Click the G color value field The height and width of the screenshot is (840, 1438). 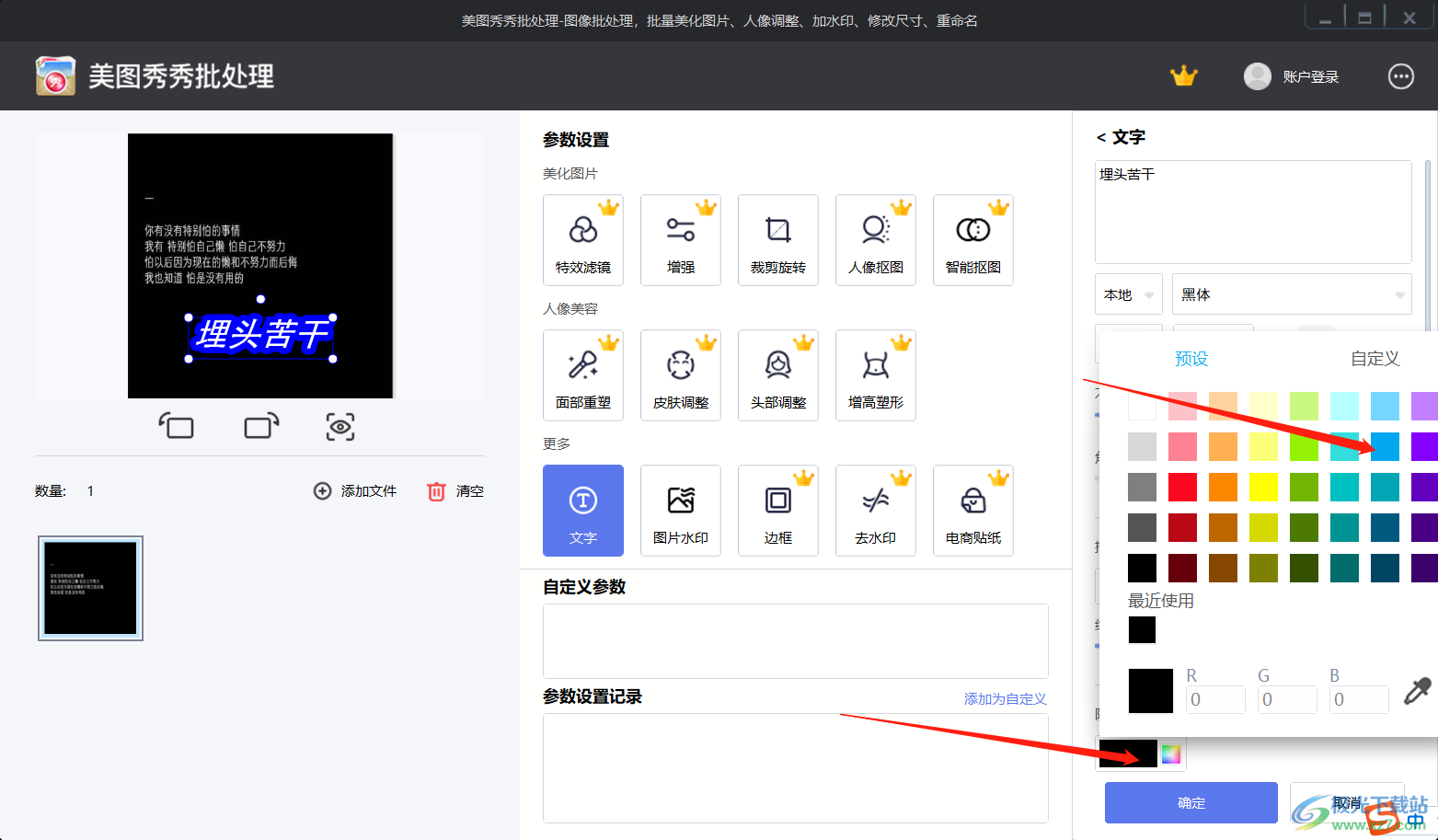point(1287,699)
